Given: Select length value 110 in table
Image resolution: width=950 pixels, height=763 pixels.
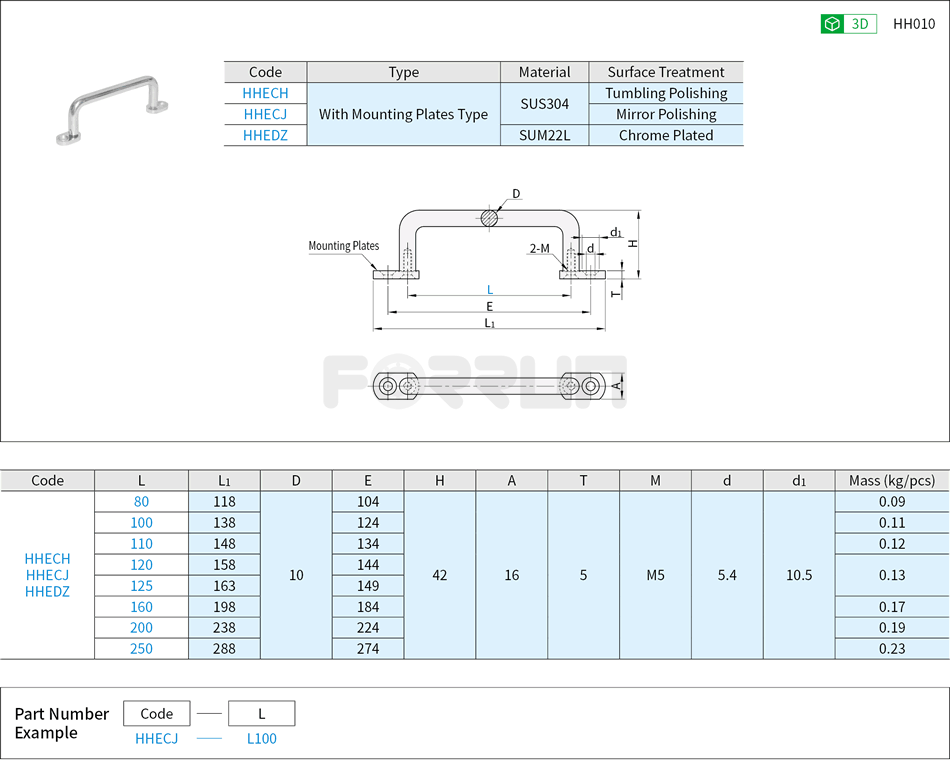Looking at the screenshot, I should (141, 543).
